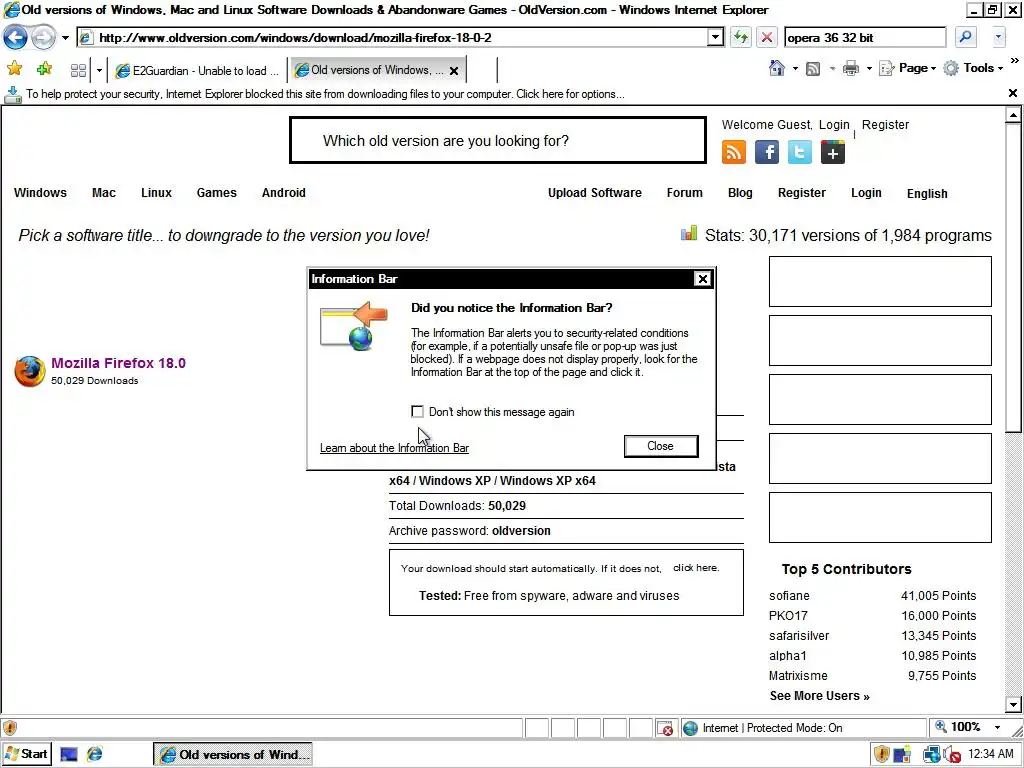The width and height of the screenshot is (1024, 768).
Task: Check Don't show this message again
Action: click(x=417, y=411)
